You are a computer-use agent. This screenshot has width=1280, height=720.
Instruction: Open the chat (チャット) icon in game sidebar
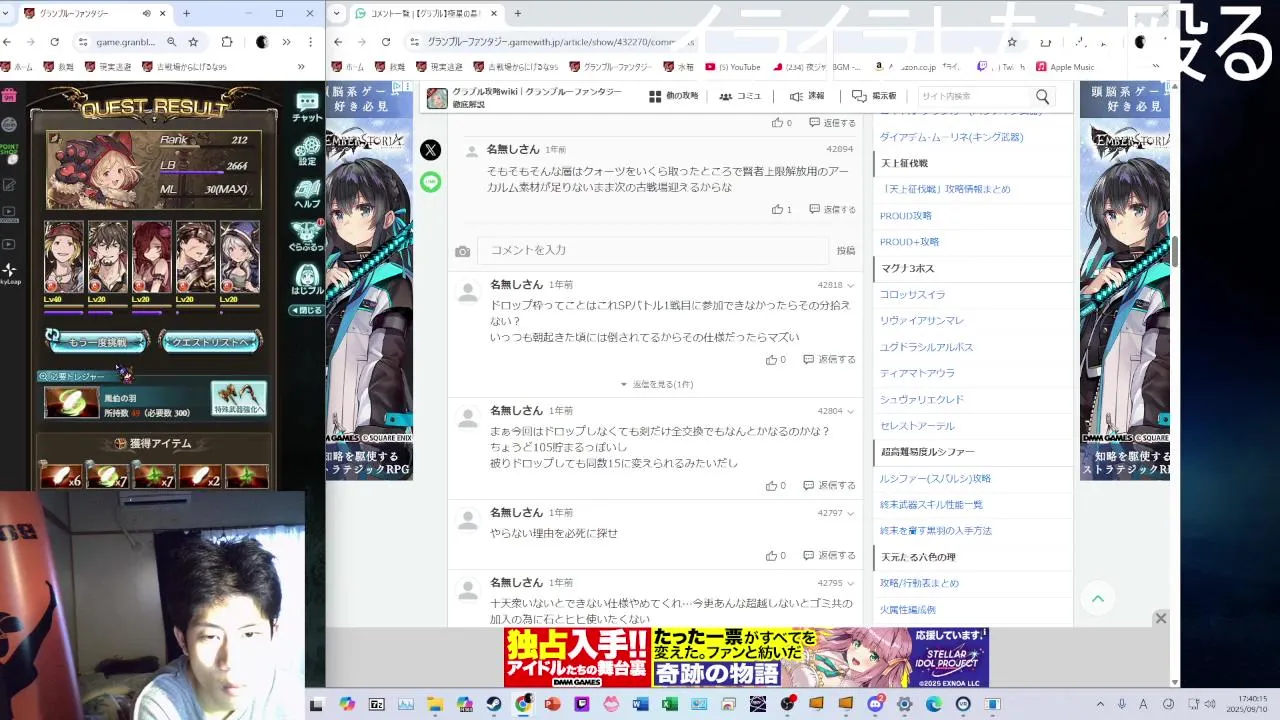pyautogui.click(x=307, y=106)
